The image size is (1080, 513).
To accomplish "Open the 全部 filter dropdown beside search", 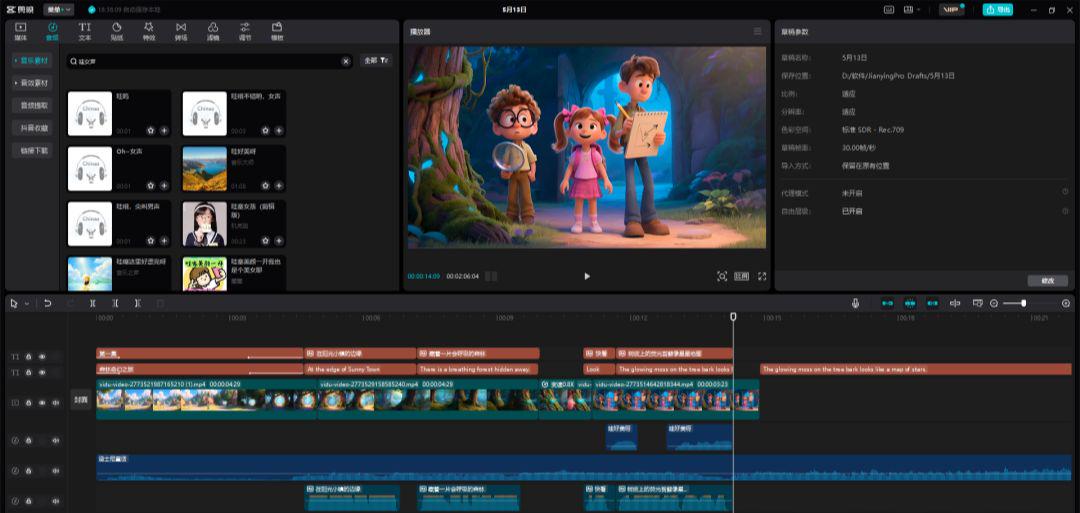I will tap(376, 61).
